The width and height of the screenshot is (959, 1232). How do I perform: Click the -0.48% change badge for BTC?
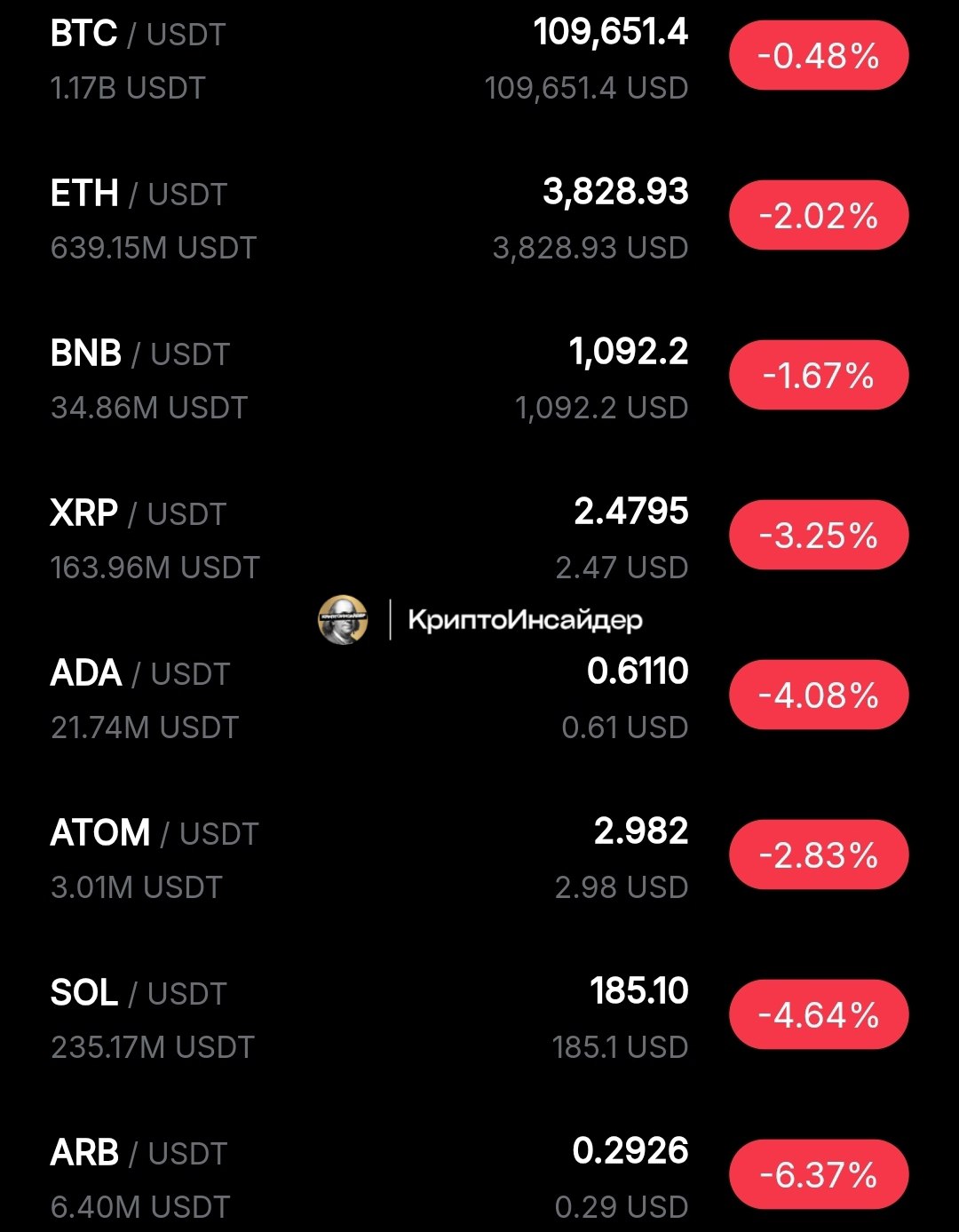pos(819,56)
